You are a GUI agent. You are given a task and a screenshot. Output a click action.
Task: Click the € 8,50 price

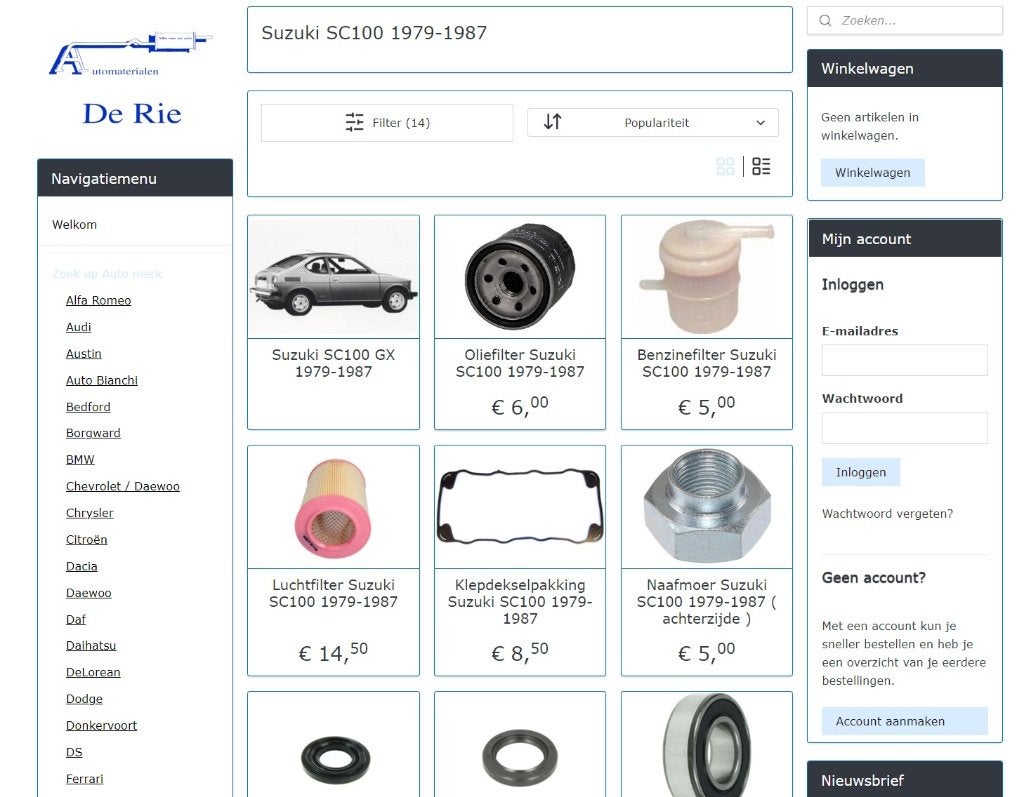point(520,651)
